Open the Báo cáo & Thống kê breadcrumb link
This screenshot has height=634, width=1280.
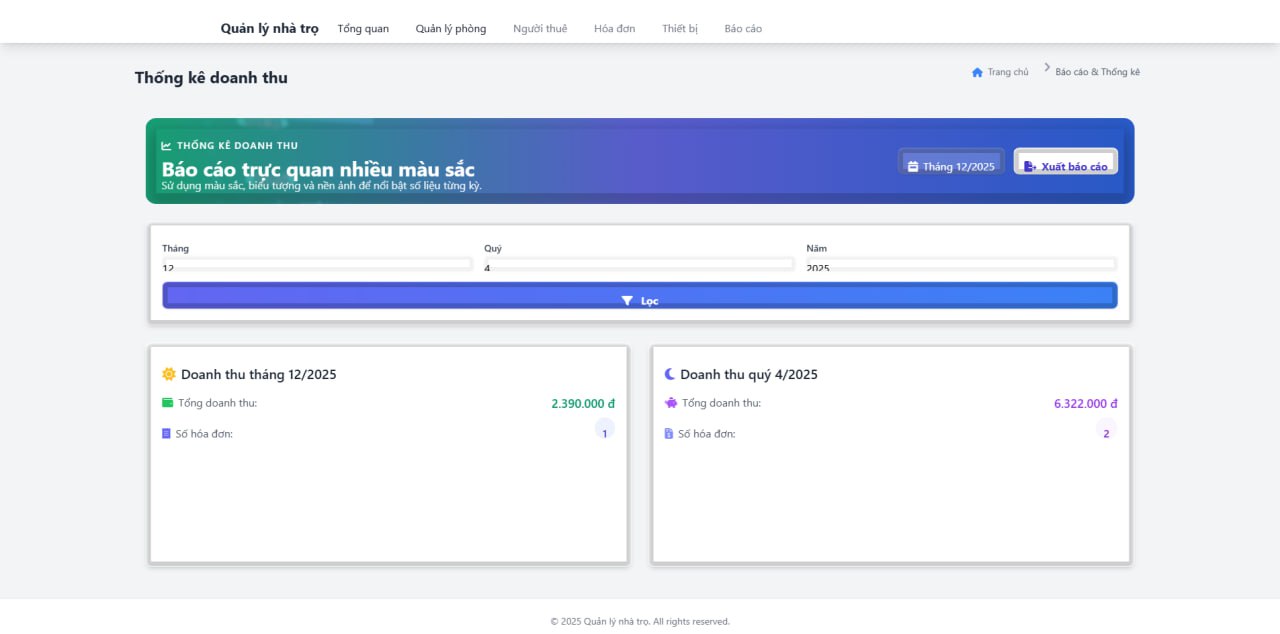coord(1095,71)
